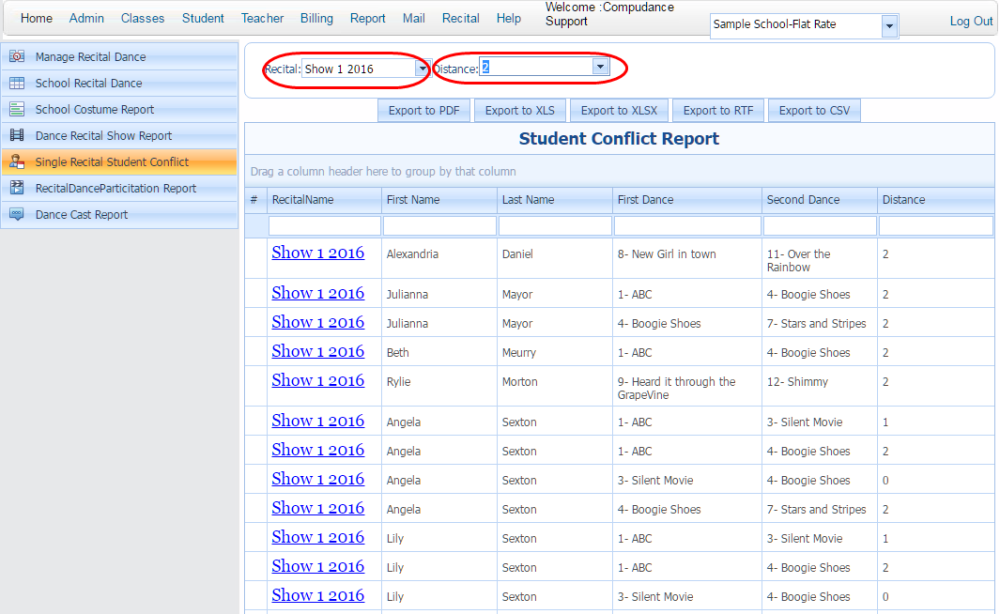This screenshot has width=1000, height=614.
Task: Open the Recital menu
Action: pyautogui.click(x=460, y=18)
